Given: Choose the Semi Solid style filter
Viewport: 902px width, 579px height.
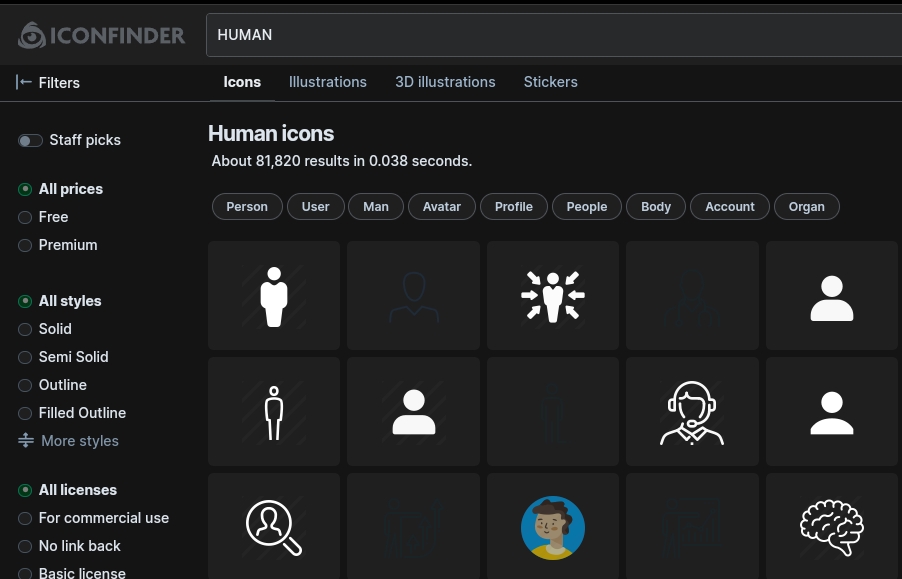Looking at the screenshot, I should pyautogui.click(x=25, y=357).
